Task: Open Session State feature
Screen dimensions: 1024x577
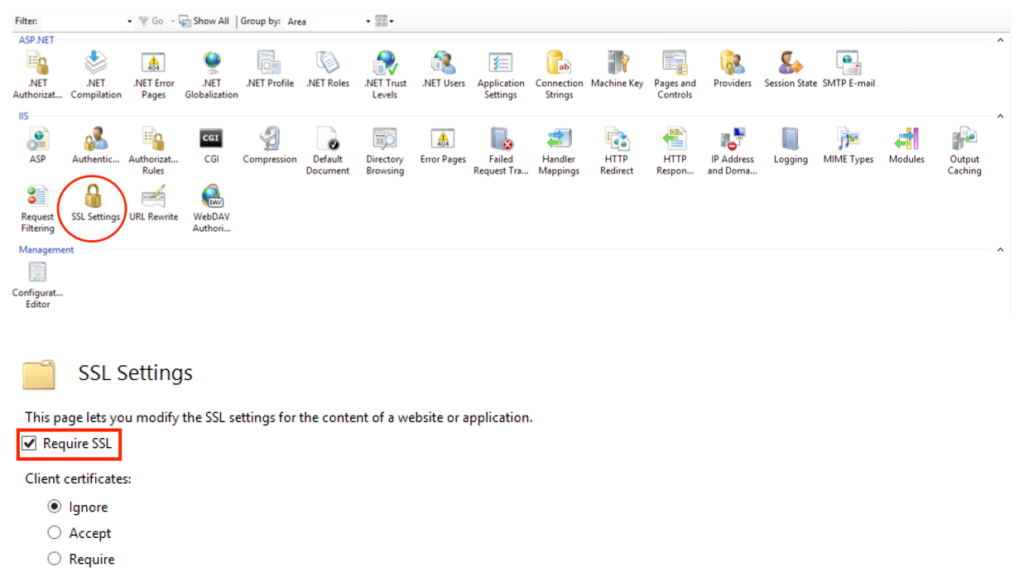Action: (x=790, y=70)
